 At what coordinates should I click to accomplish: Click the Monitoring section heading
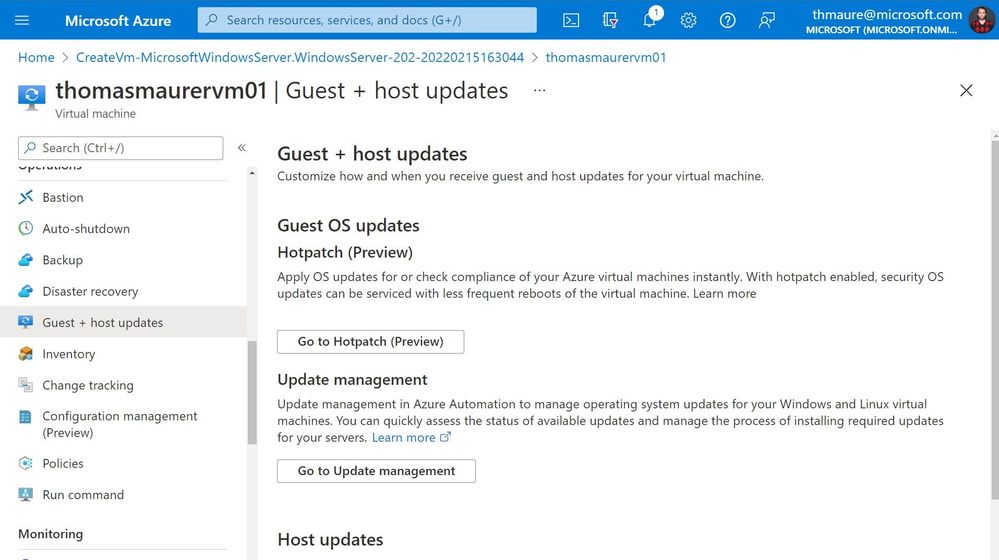pyautogui.click(x=50, y=534)
